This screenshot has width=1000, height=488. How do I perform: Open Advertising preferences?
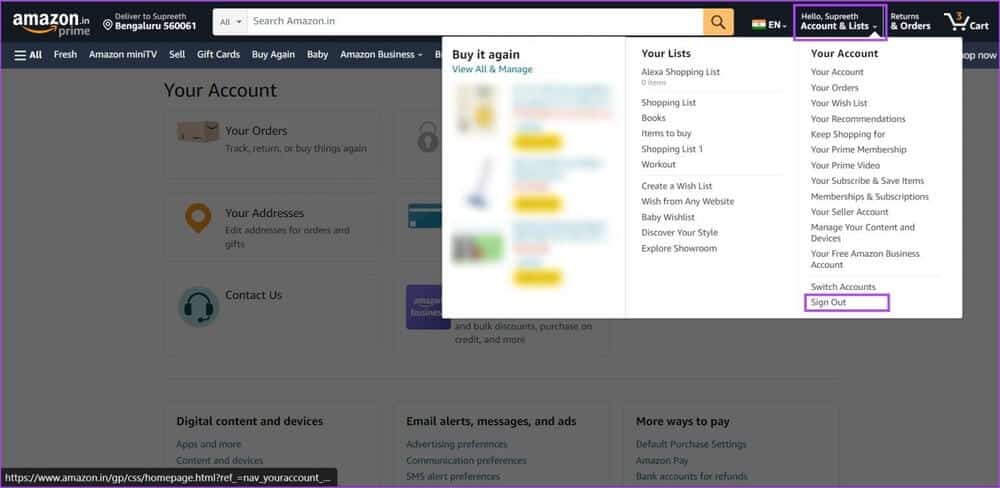click(x=457, y=444)
